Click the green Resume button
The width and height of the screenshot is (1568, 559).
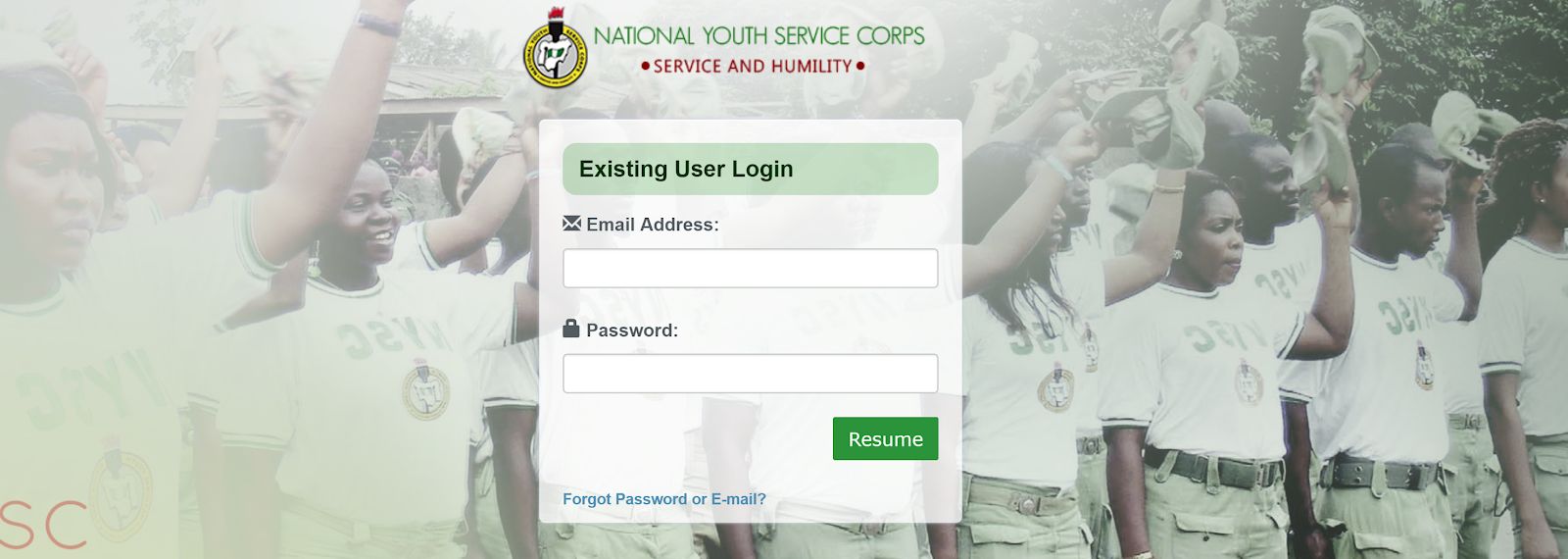885,438
